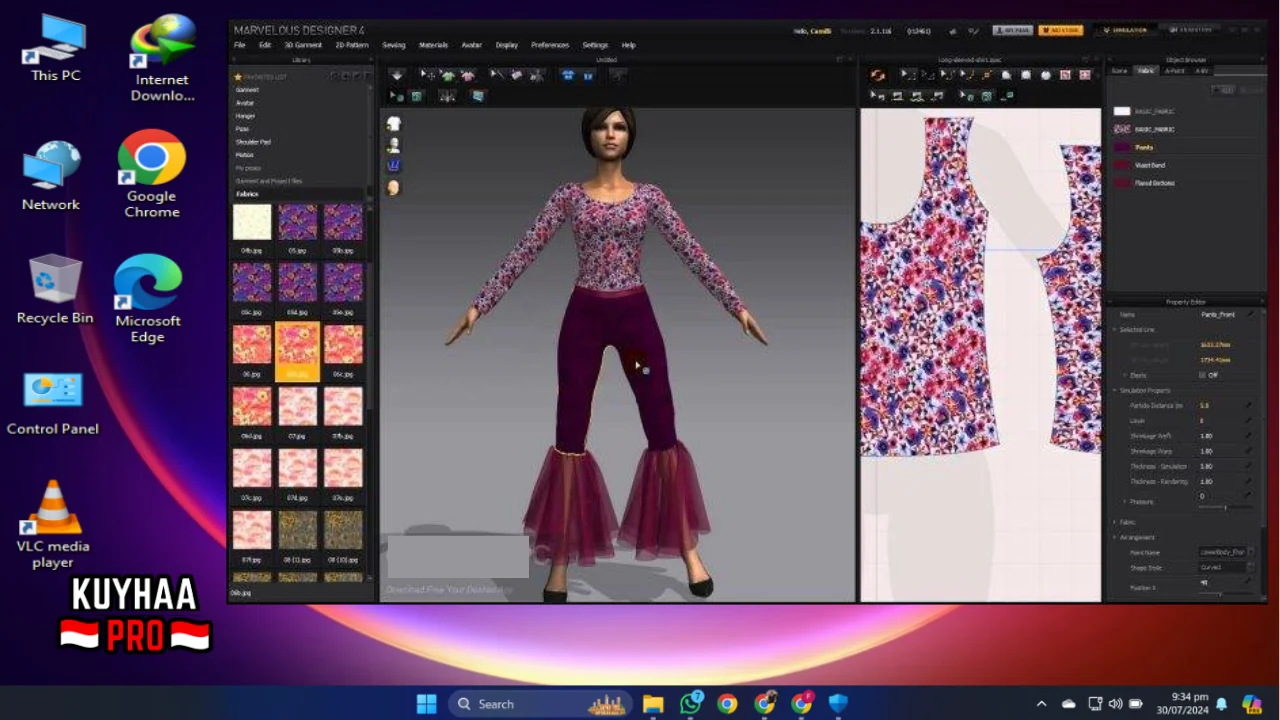Screen dimensions: 1280x720
Task: Click the avatar display icon in 3D view
Action: 394,145
